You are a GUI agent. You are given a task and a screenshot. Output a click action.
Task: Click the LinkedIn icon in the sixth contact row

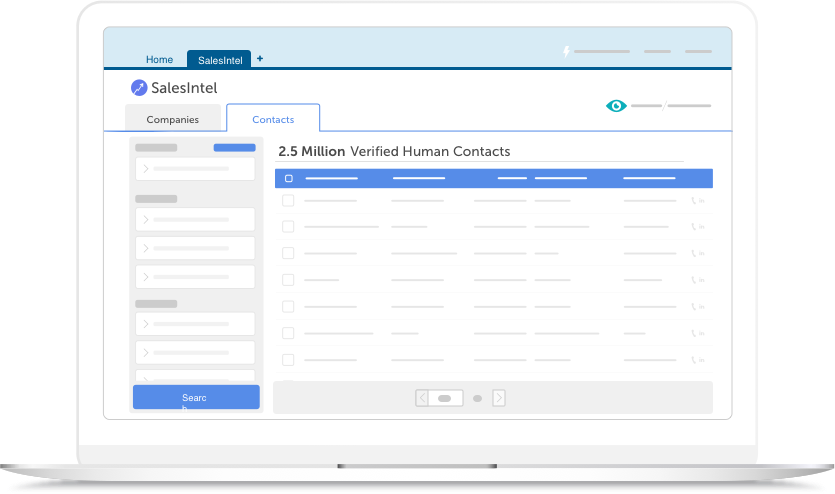click(701, 333)
